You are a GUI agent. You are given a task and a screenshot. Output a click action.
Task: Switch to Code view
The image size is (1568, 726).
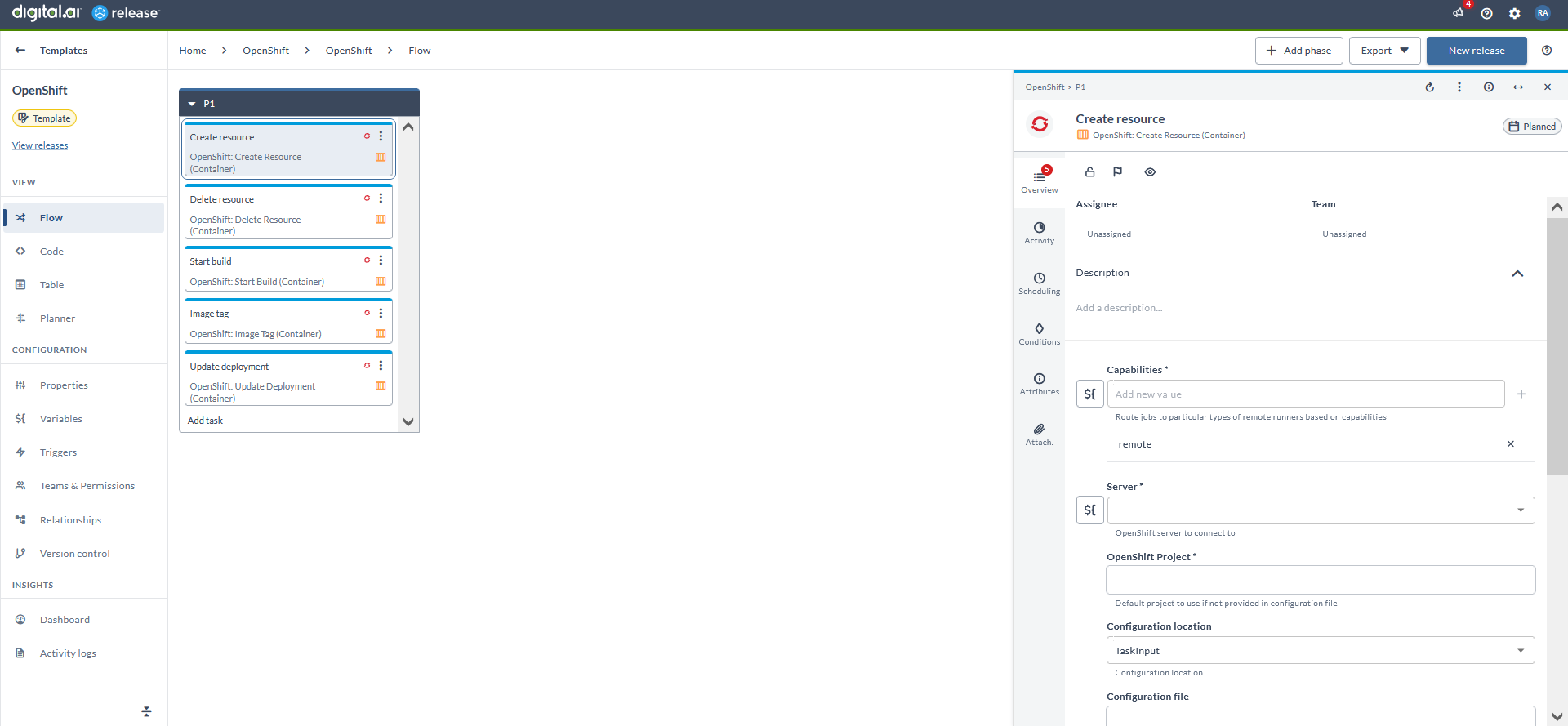click(84, 252)
